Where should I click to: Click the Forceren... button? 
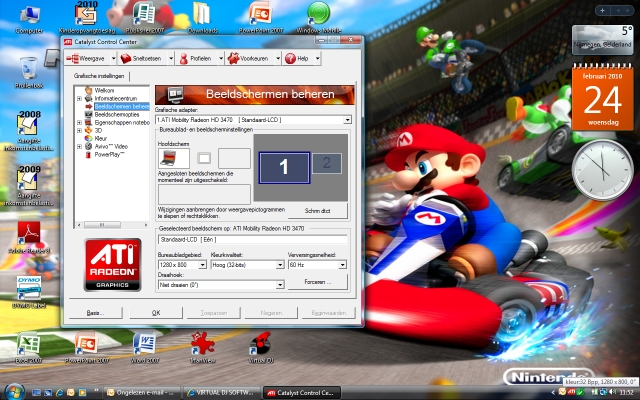click(318, 282)
